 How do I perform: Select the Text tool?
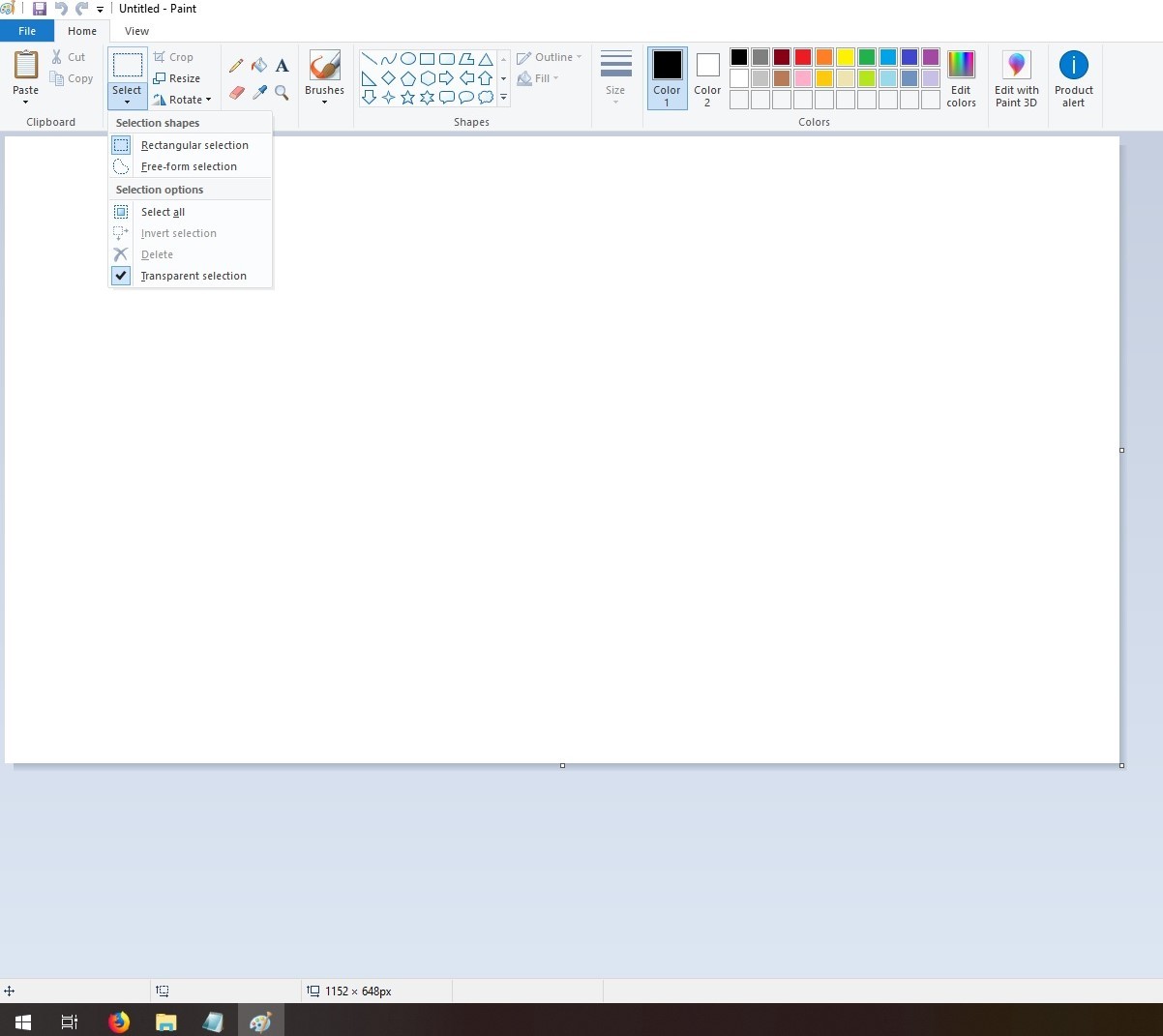283,66
